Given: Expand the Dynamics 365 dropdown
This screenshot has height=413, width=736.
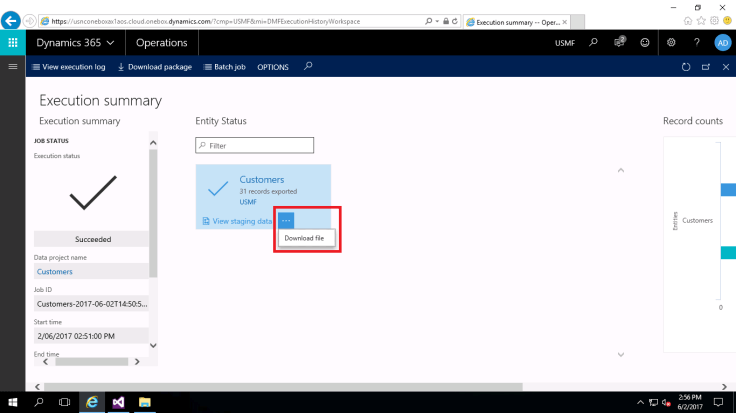Looking at the screenshot, I should (75, 43).
